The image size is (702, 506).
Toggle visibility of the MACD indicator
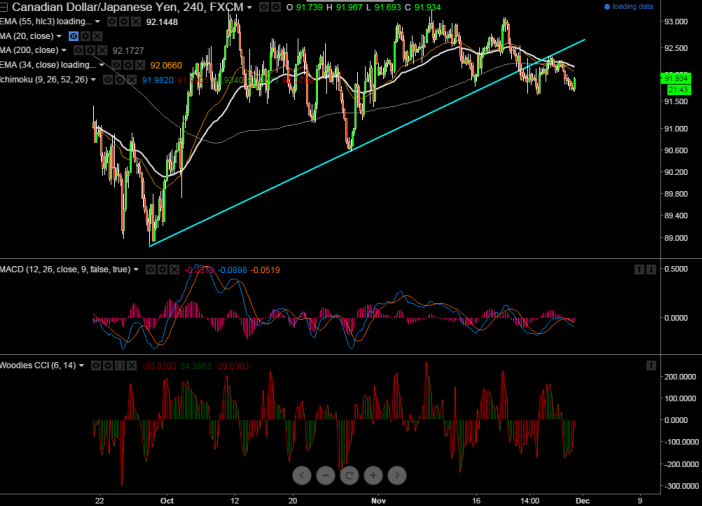[150, 270]
